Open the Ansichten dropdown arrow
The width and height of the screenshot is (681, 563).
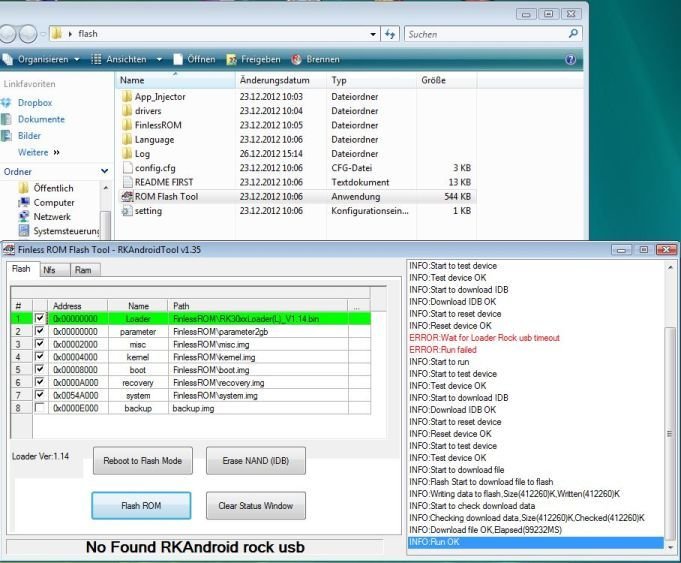point(159,60)
